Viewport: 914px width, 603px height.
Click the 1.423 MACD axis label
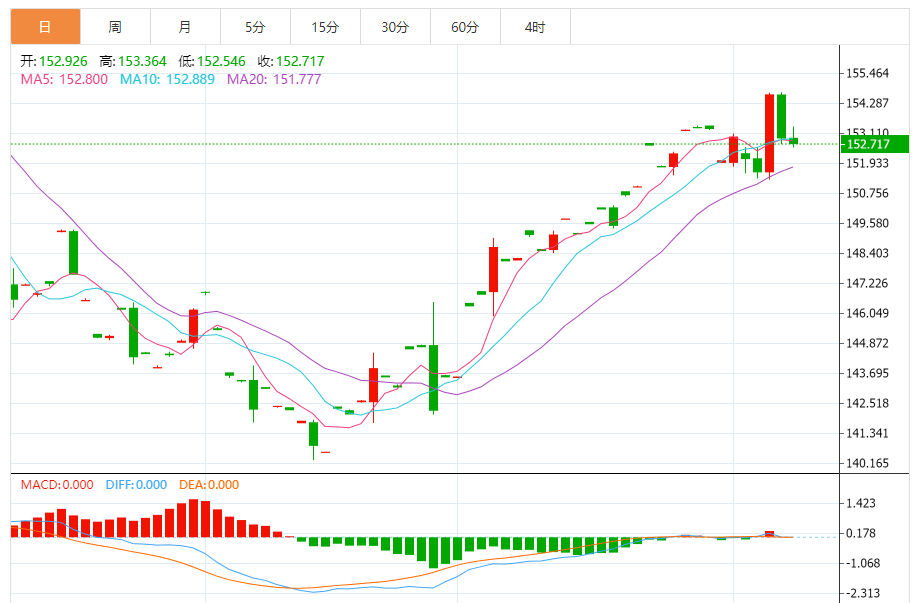[x=861, y=503]
